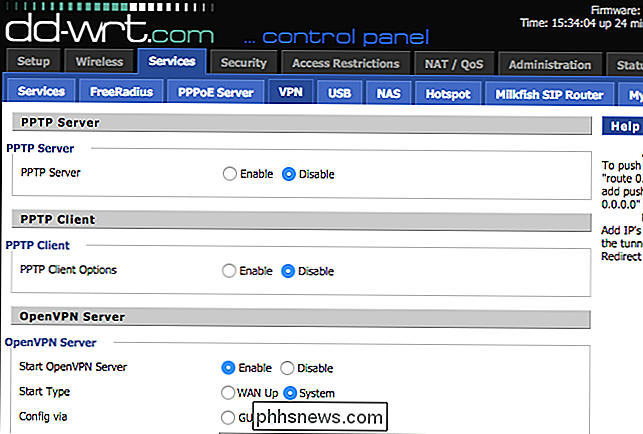The image size is (643, 434).
Task: Click the 'PPTP Client Options' label
Action: [68, 270]
